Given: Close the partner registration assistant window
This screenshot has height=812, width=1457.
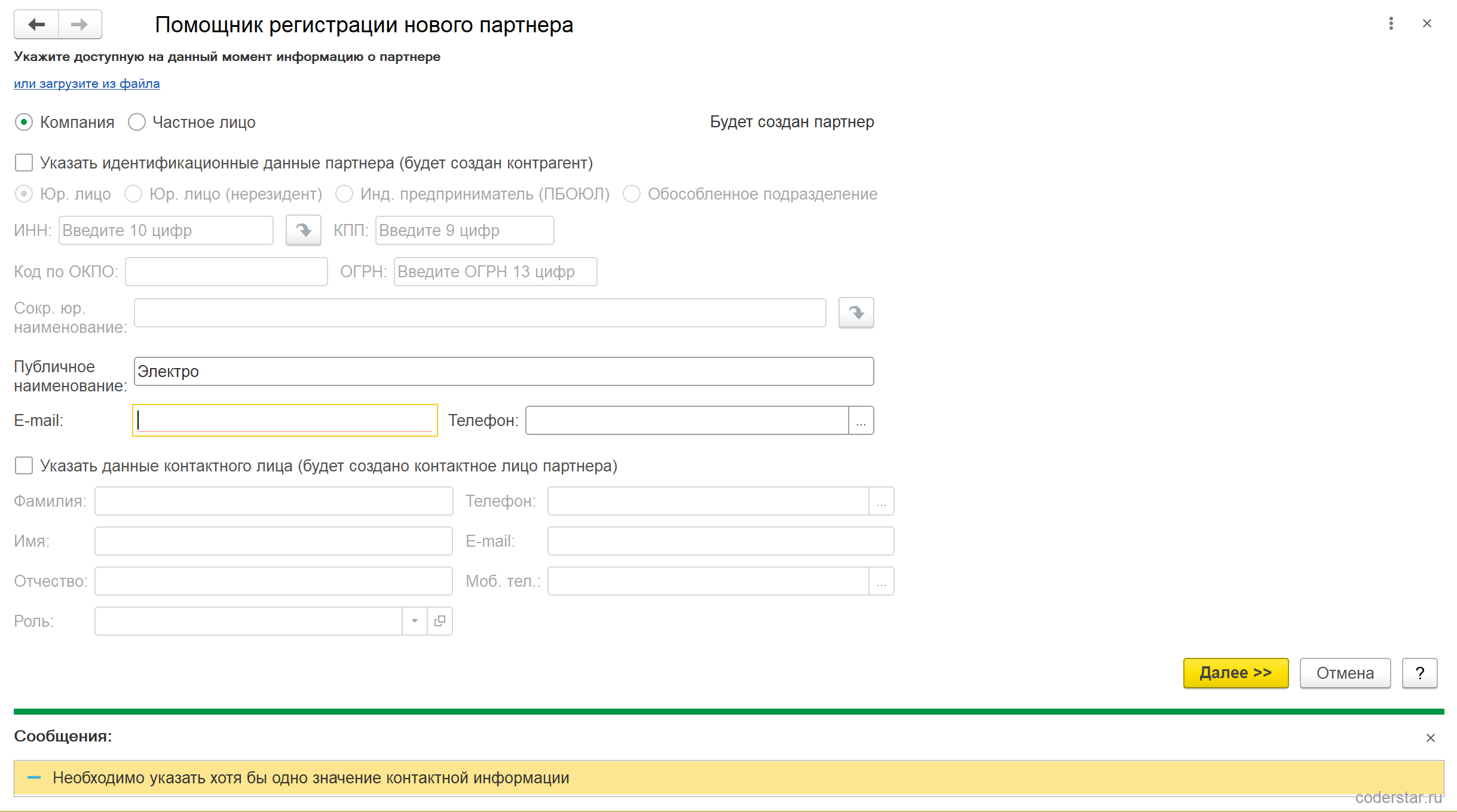Looking at the screenshot, I should tap(1427, 23).
